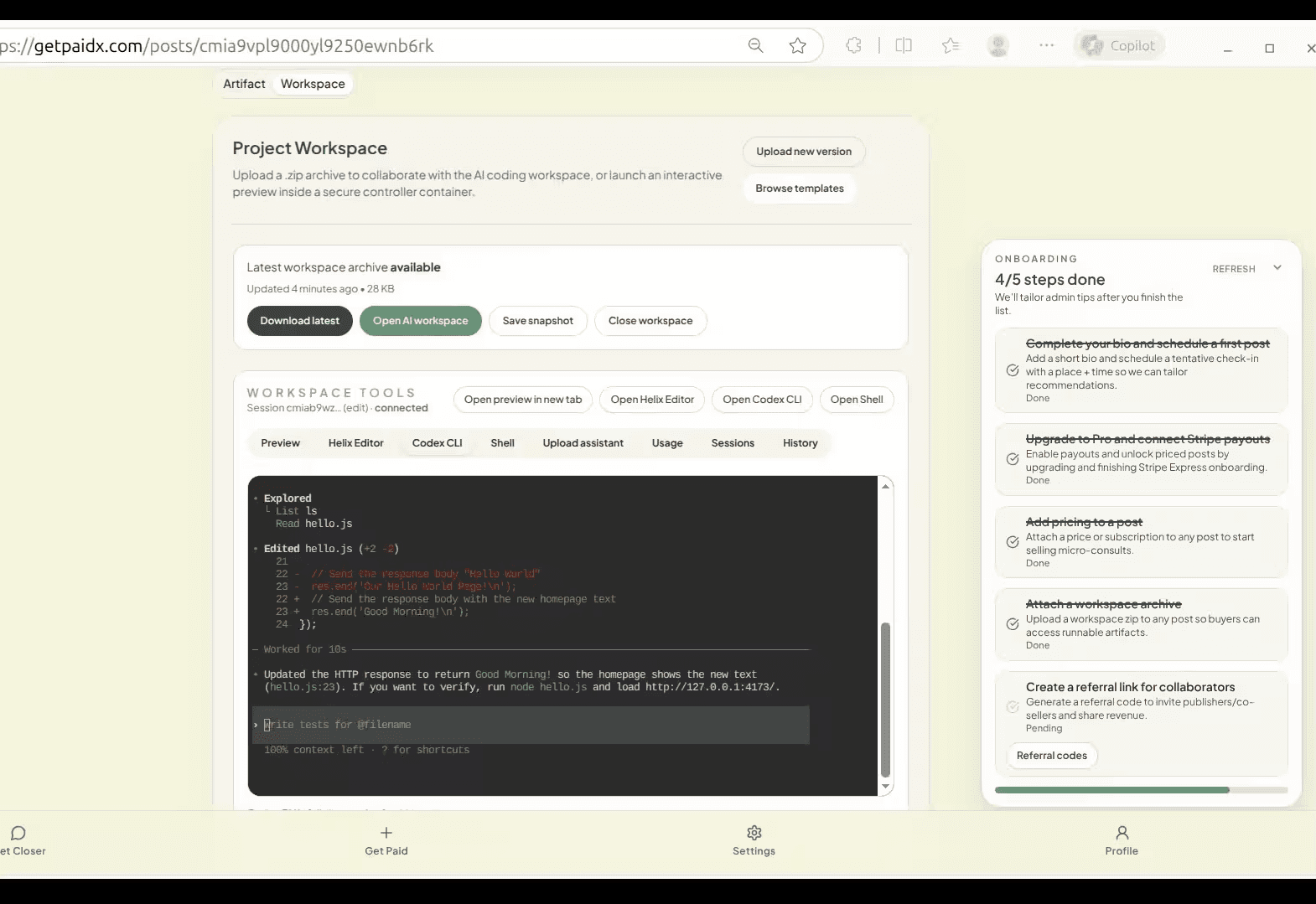Open Get Closer chat icon in bottom nav

18,833
